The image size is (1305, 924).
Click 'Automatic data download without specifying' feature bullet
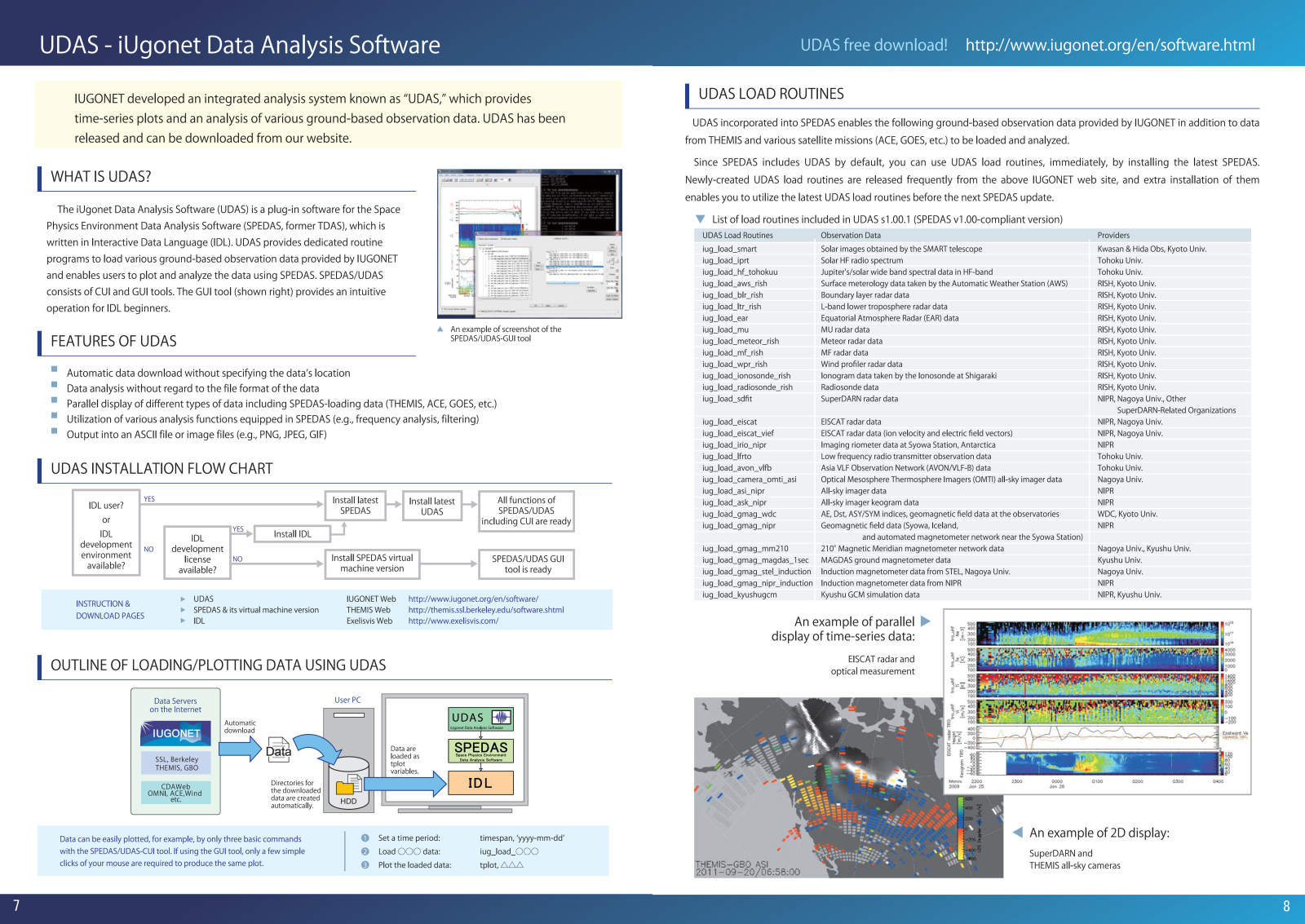pyautogui.click(x=208, y=373)
